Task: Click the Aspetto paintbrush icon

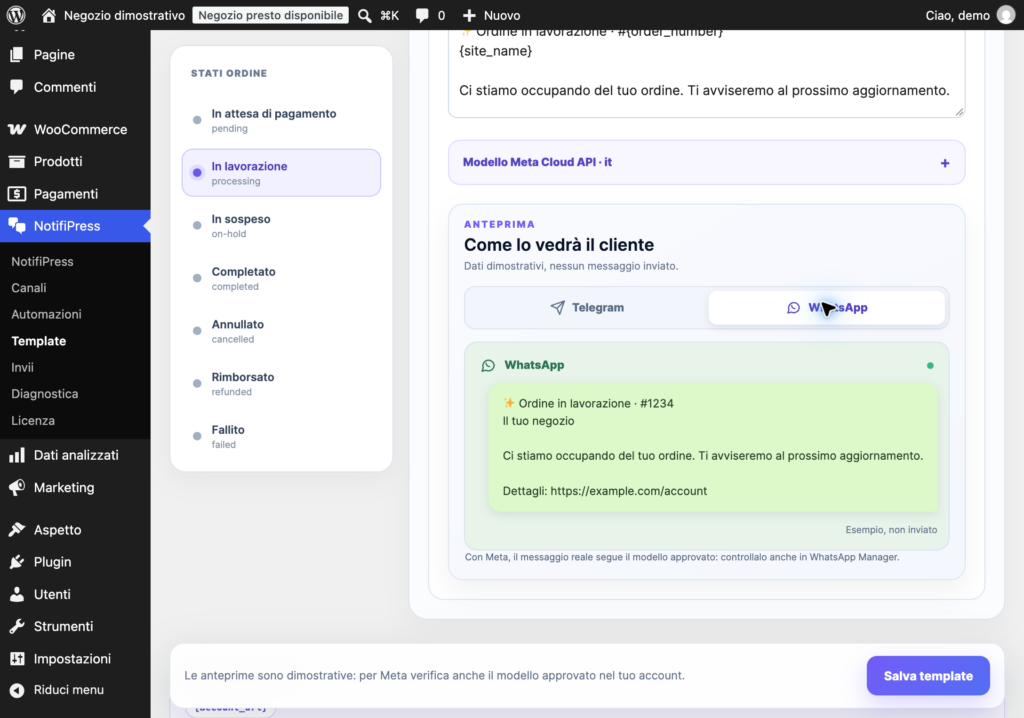Action: coord(17,530)
